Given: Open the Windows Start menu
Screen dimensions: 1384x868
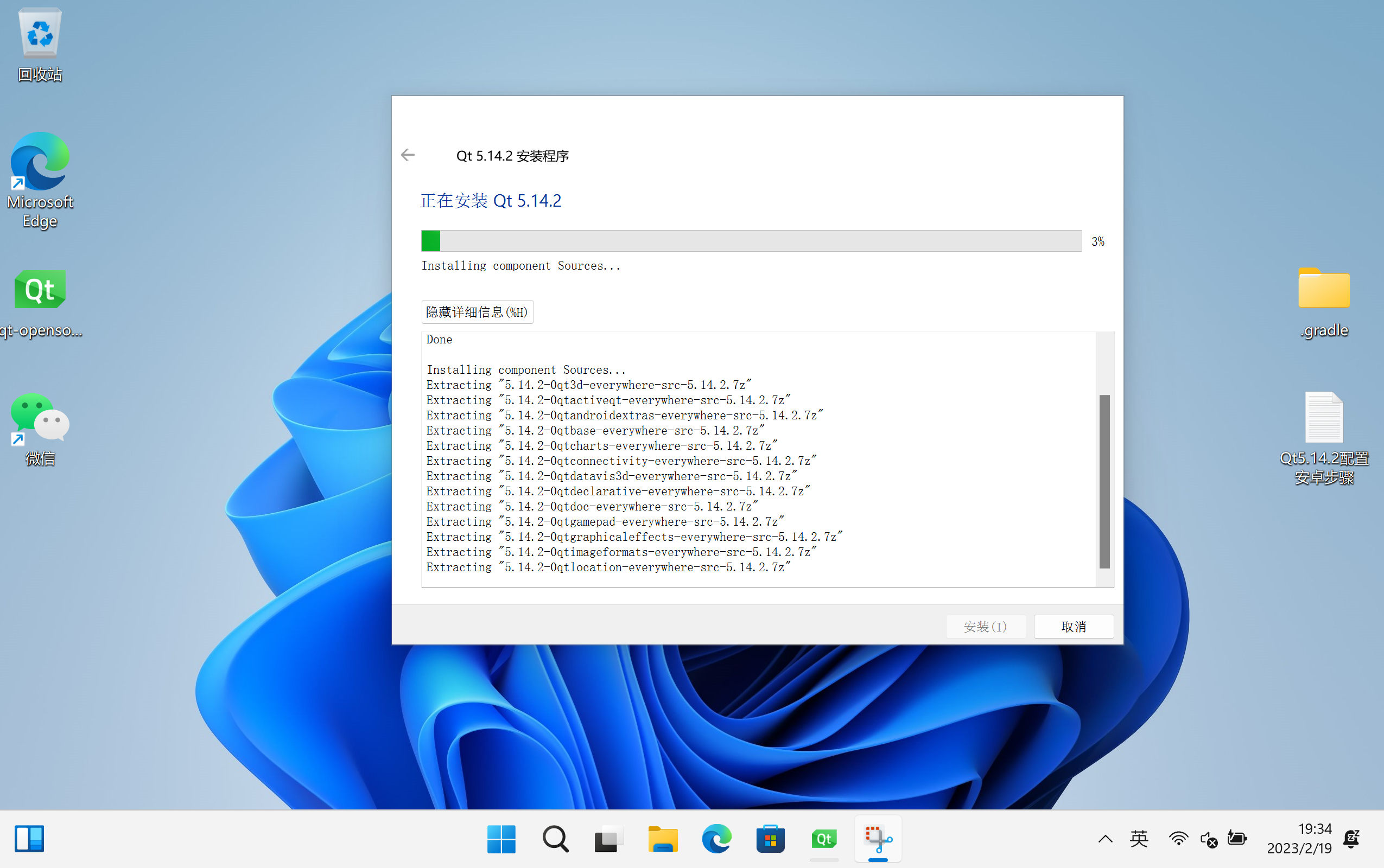Looking at the screenshot, I should pos(501,839).
